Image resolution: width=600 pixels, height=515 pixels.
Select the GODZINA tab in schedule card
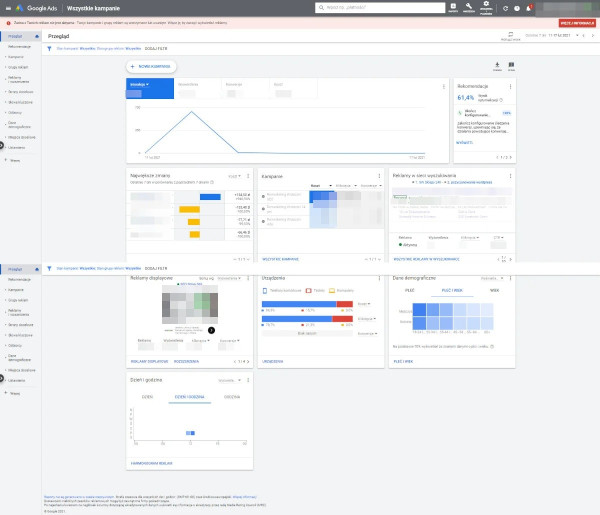[231, 397]
